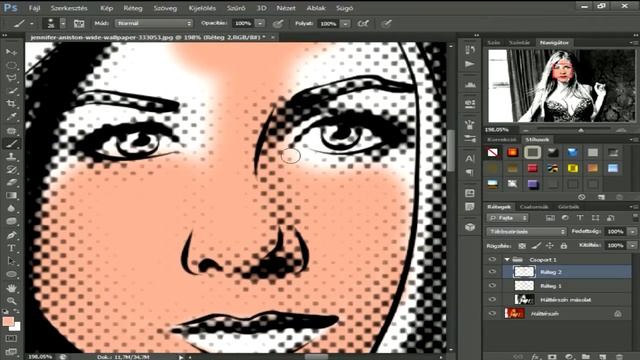Switch to the Csatornák tab
This screenshot has height=360, width=640.
pyautogui.click(x=534, y=207)
